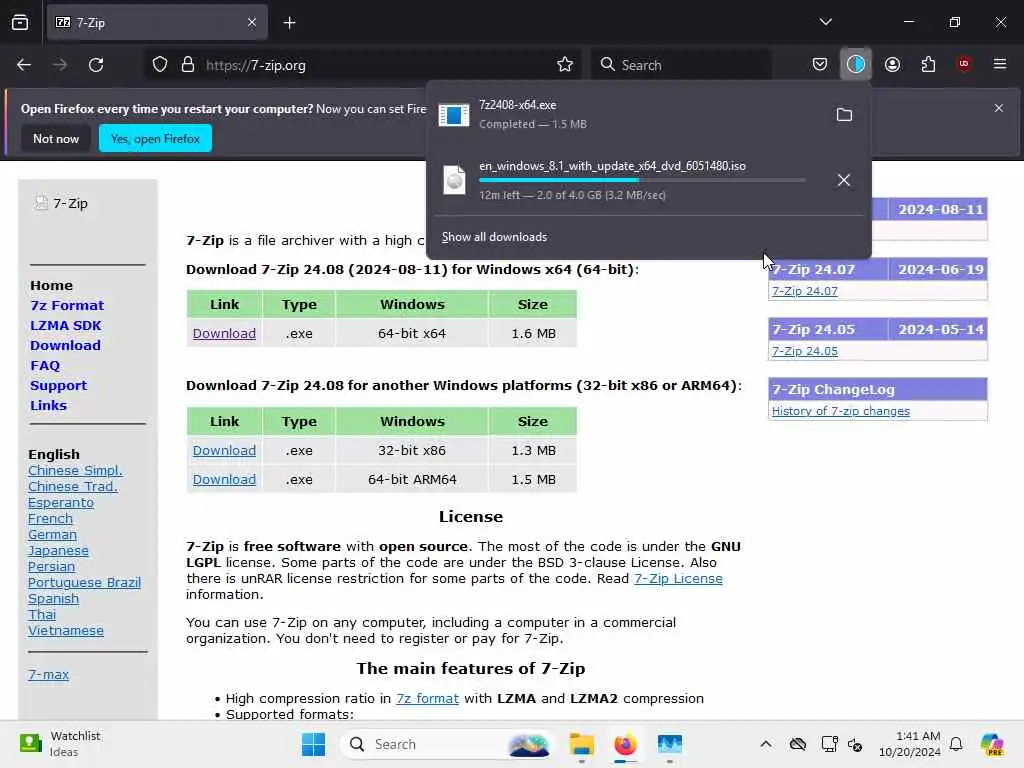Viewport: 1024px width, 768px height.
Task: Close the 7-Zip browser tab
Action: coord(252,23)
